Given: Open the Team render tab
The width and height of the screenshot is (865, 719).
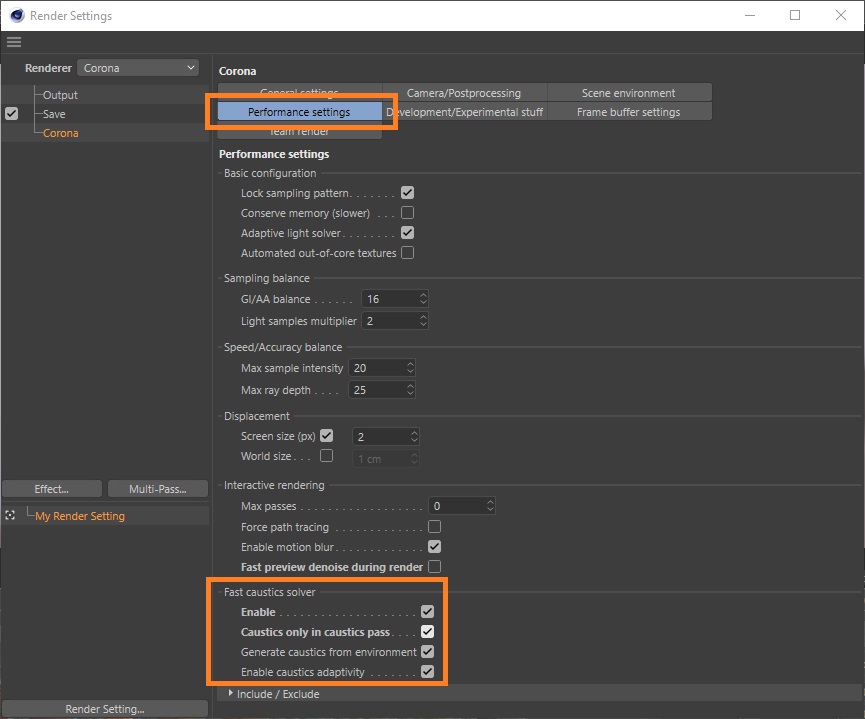Looking at the screenshot, I should point(299,131).
